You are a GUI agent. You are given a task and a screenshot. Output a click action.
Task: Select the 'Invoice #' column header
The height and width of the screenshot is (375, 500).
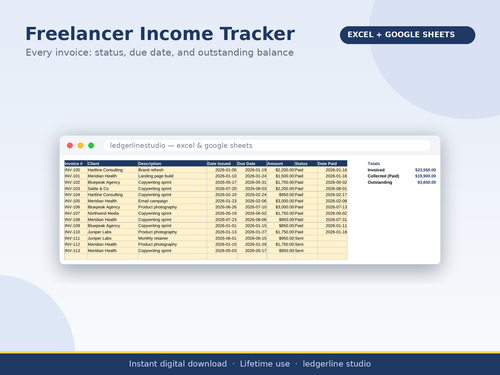pyautogui.click(x=76, y=163)
